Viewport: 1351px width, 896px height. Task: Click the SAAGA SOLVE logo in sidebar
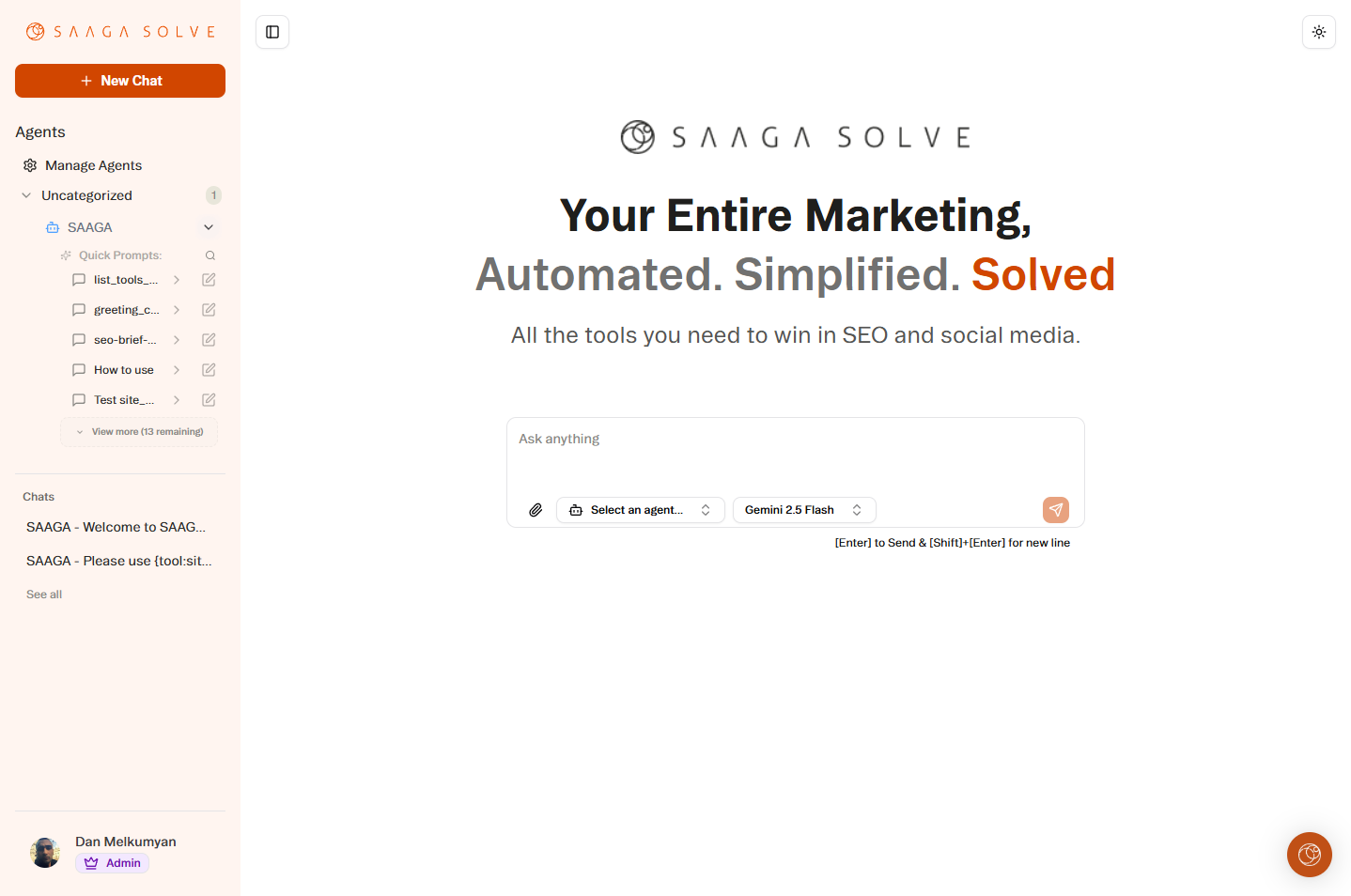pos(119,31)
